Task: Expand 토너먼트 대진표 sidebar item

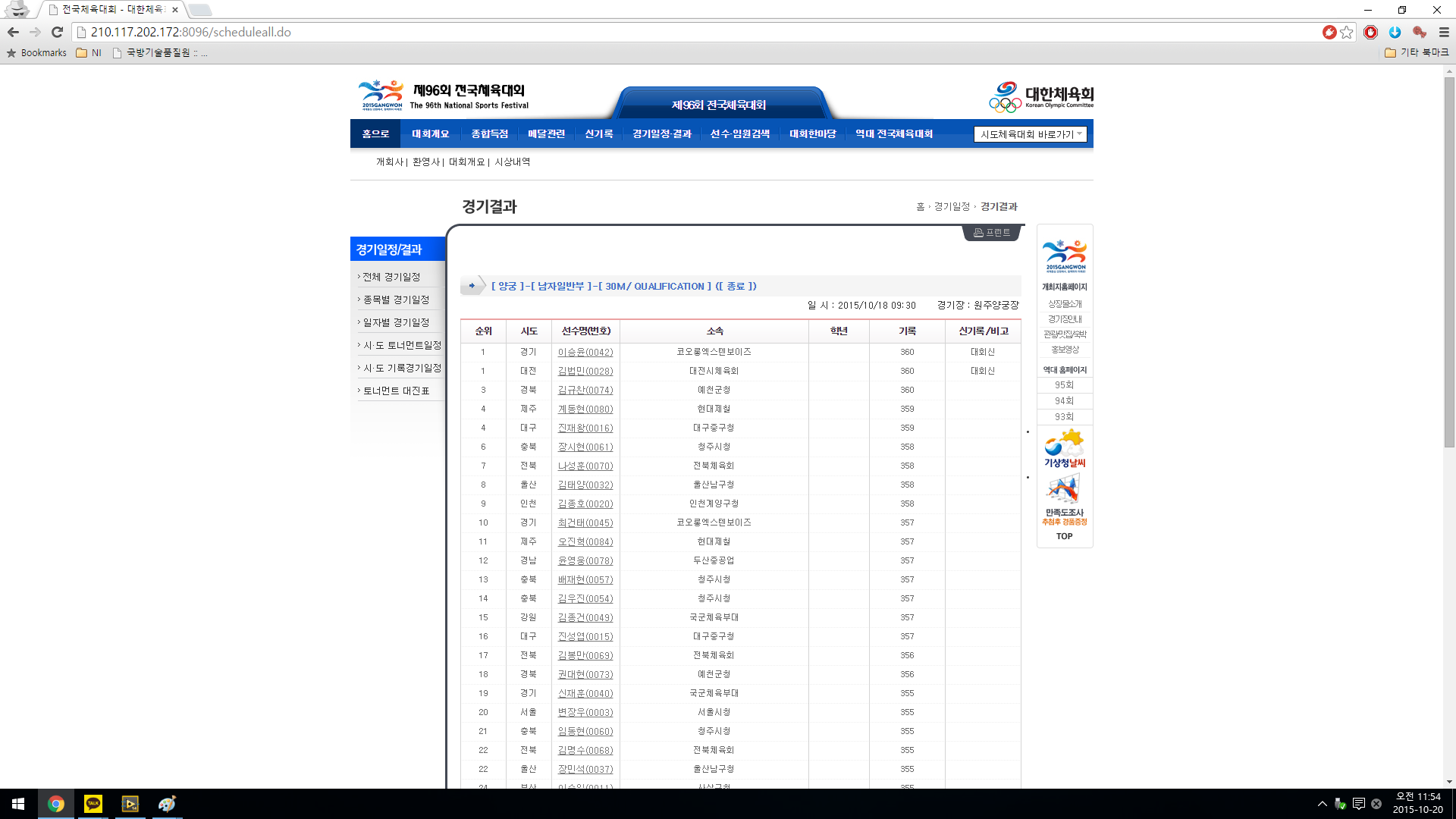Action: tap(396, 391)
